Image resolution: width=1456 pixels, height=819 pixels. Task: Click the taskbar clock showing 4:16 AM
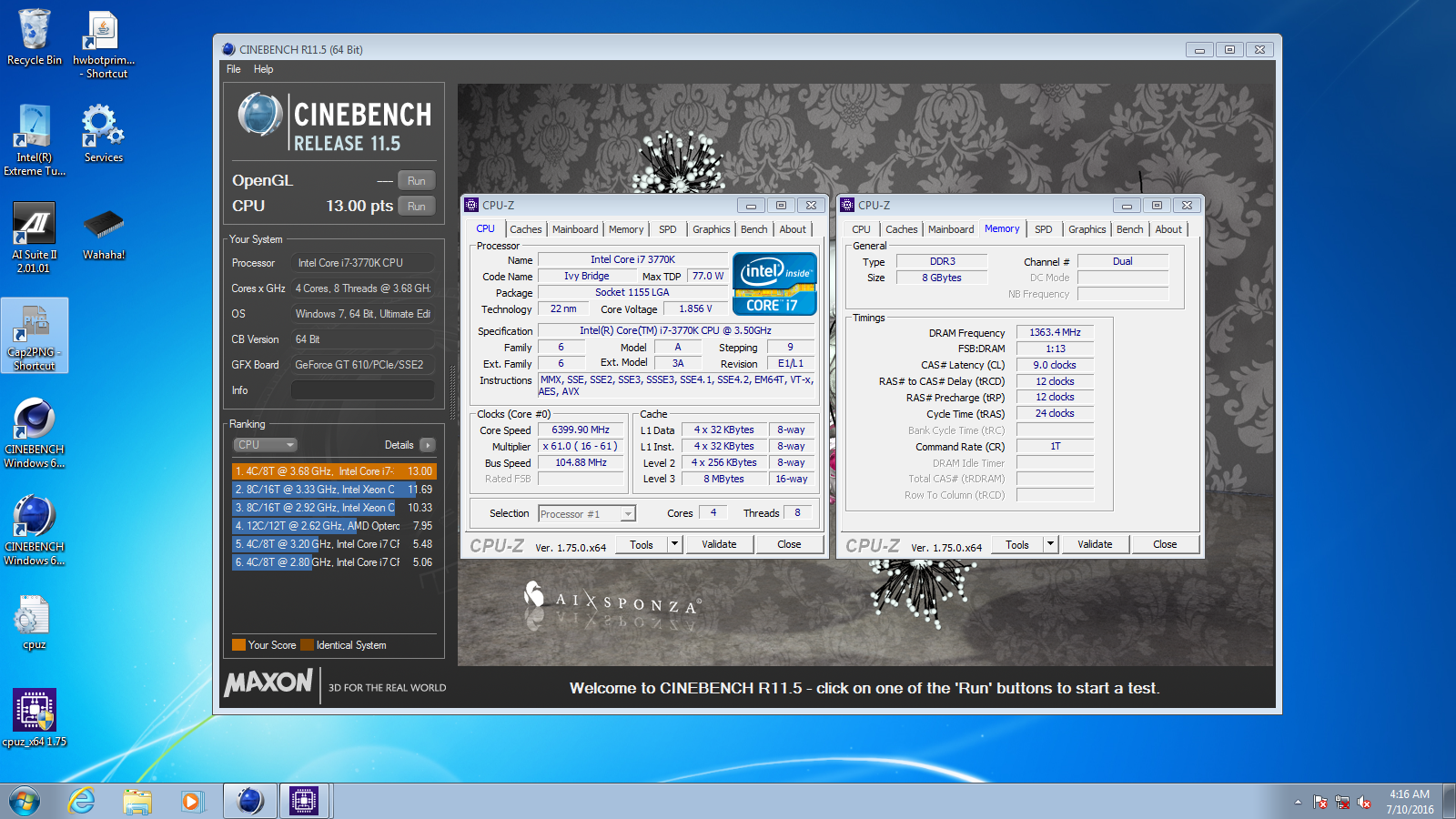(1410, 802)
